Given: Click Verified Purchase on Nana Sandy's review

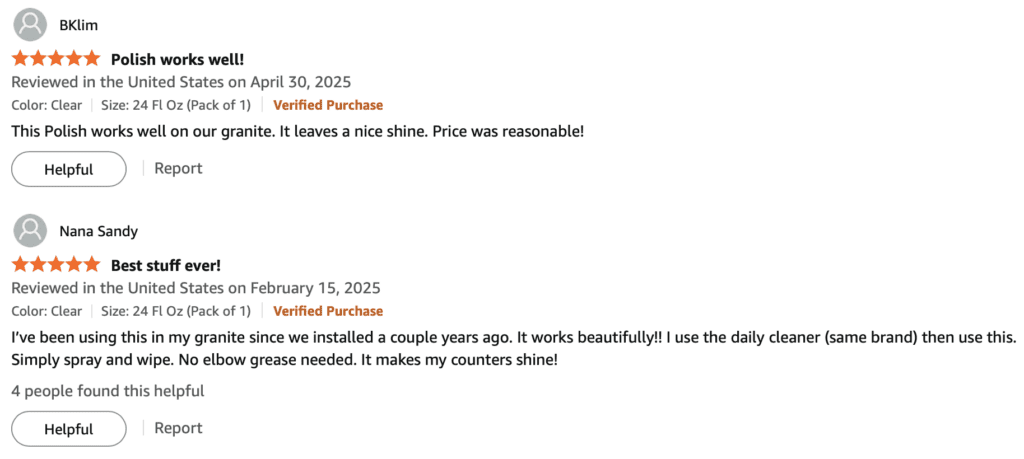Looking at the screenshot, I should (x=328, y=311).
